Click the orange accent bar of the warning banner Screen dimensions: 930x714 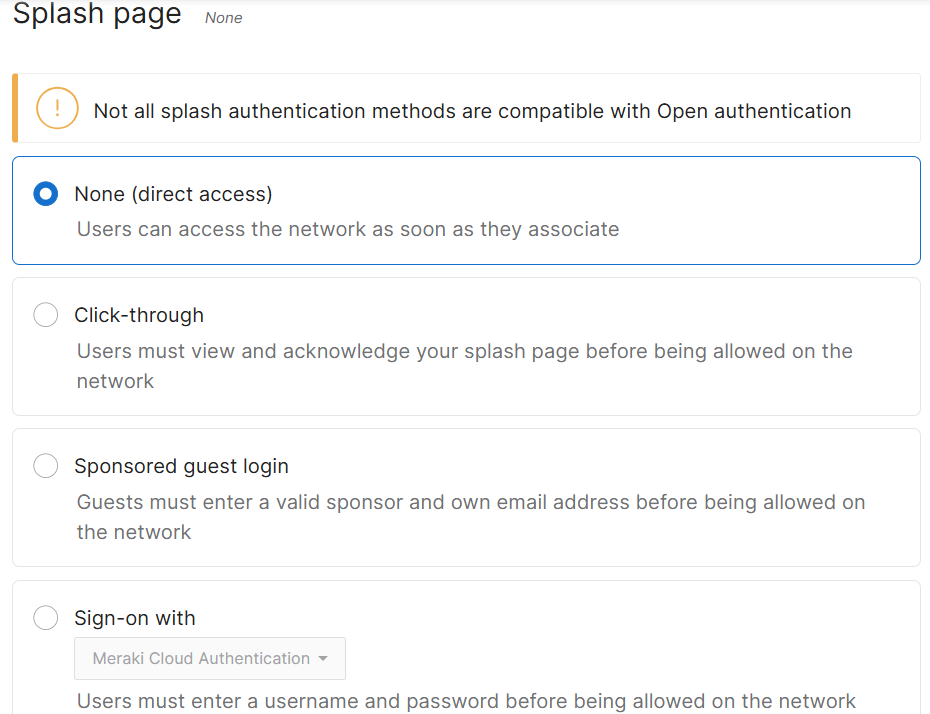[x=15, y=108]
